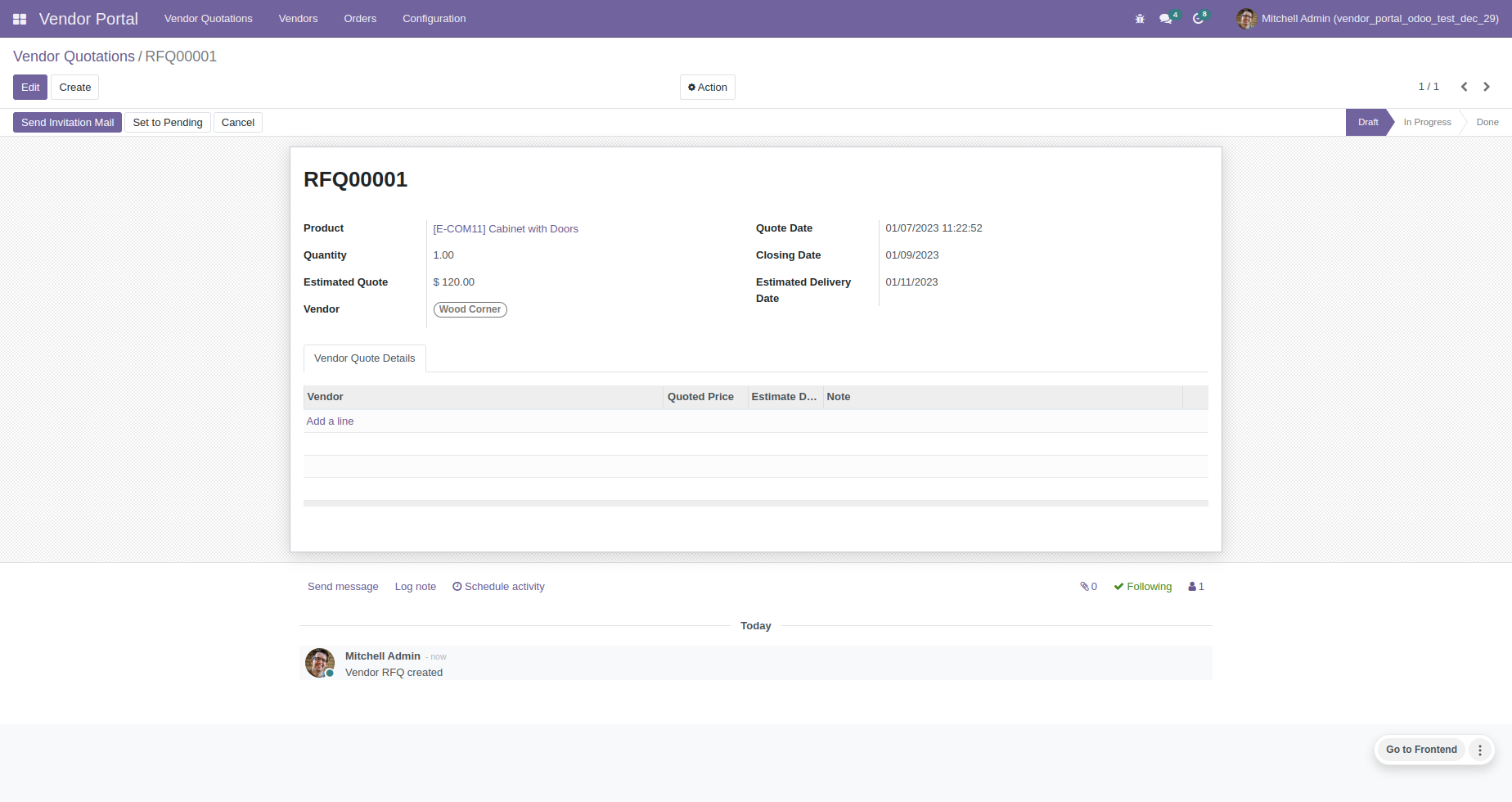Click the Closing Date value 01/09/2023
1512x802 pixels.
[912, 255]
